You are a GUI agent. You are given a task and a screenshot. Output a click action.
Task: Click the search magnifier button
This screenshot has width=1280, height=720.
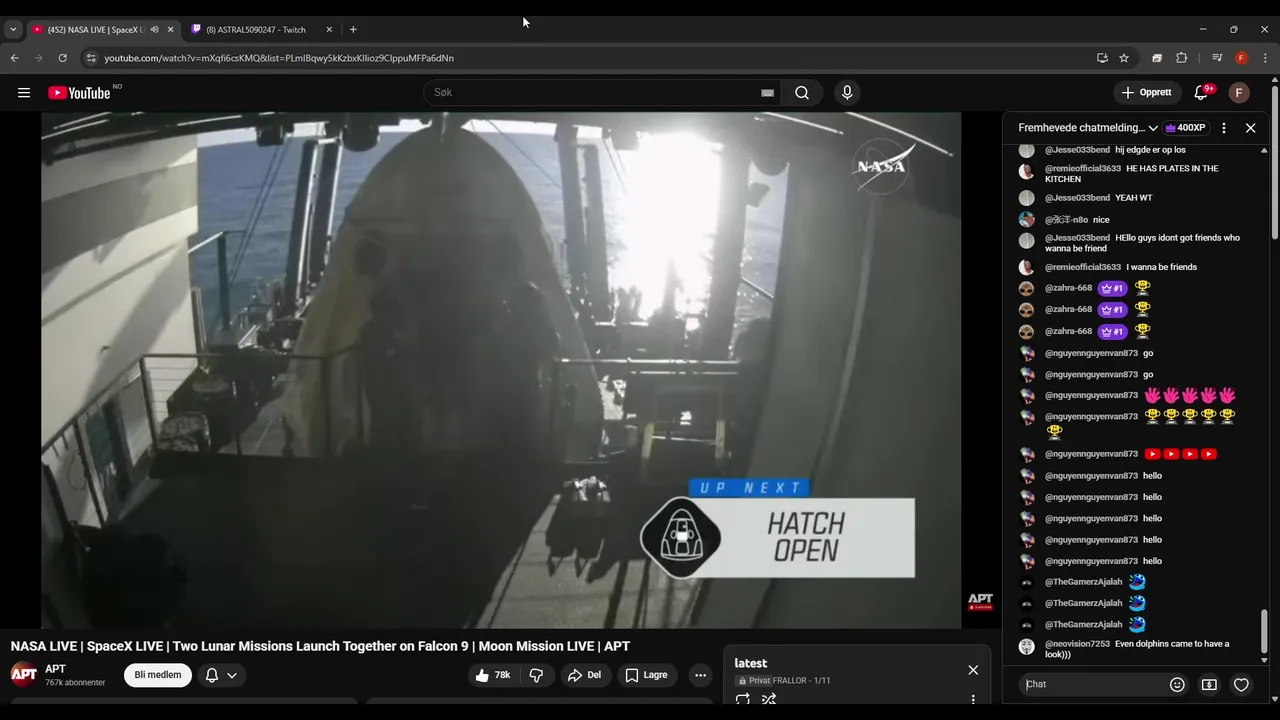(x=802, y=93)
